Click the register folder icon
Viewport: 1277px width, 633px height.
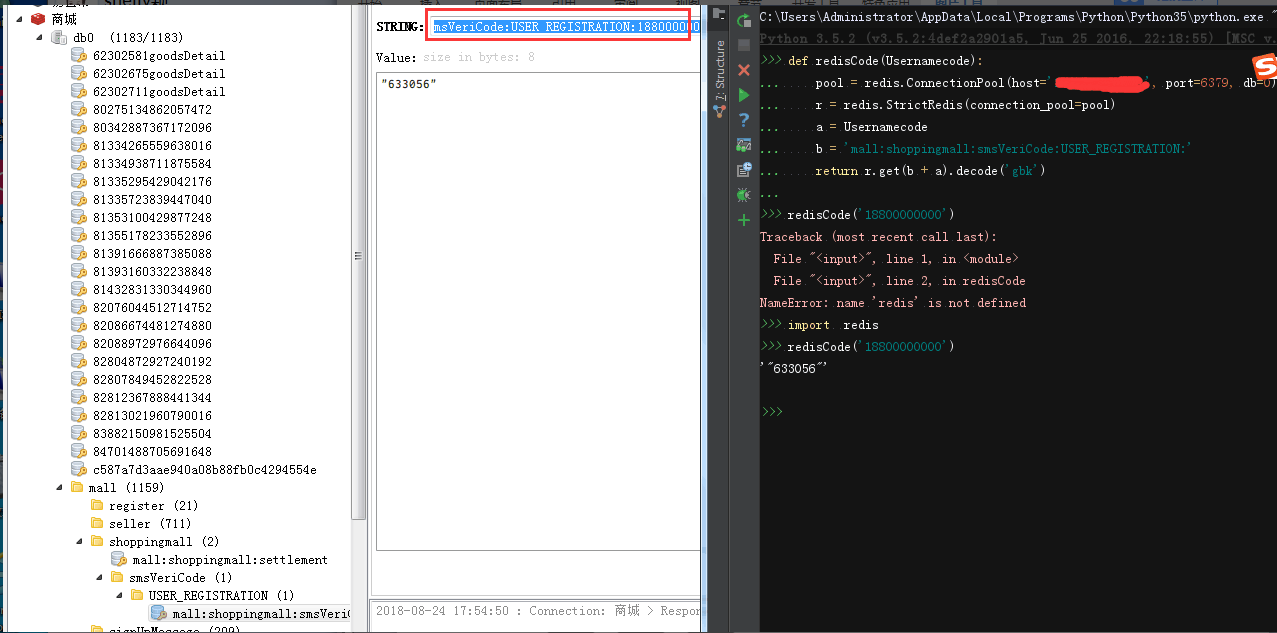coord(98,506)
